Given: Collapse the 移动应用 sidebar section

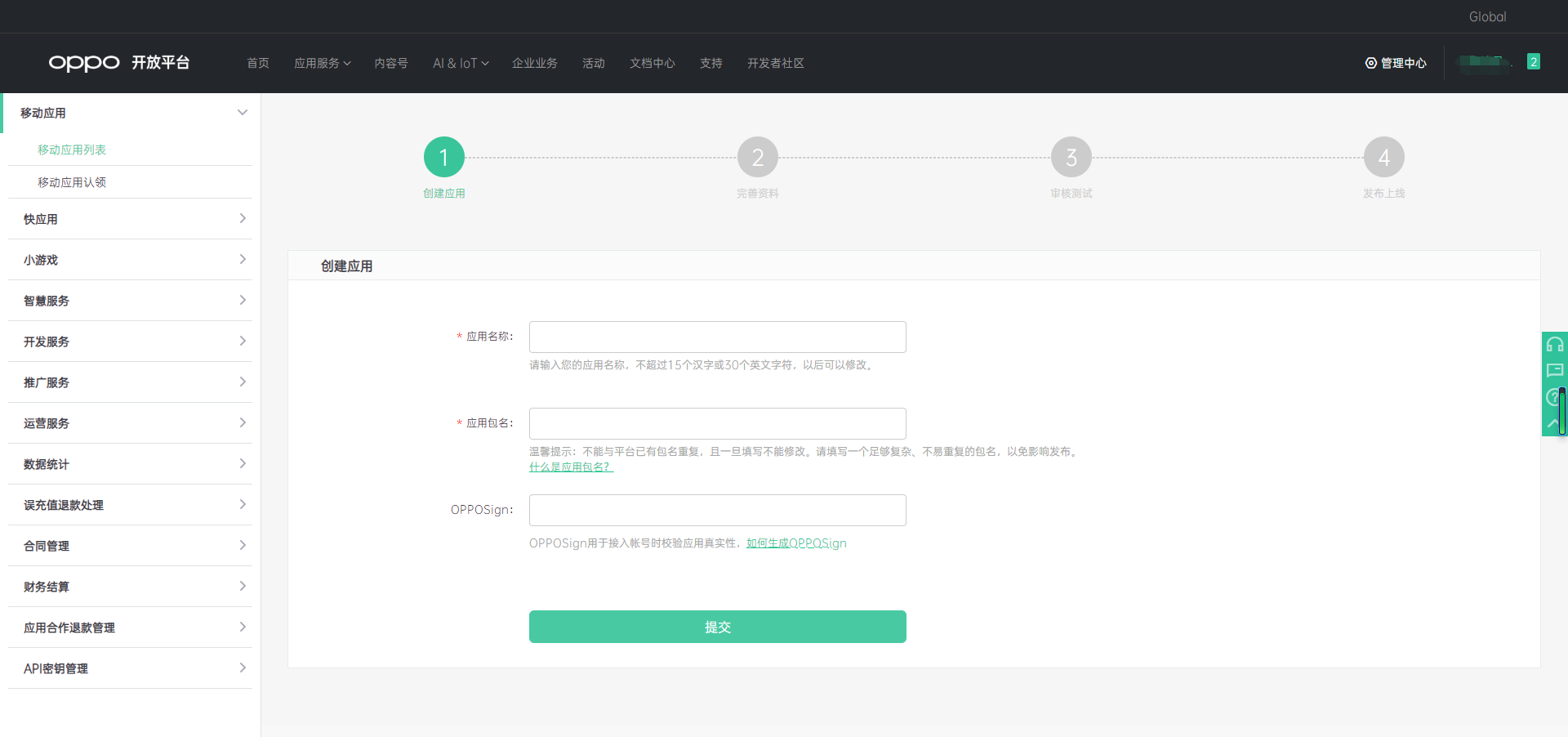Looking at the screenshot, I should pyautogui.click(x=131, y=113).
